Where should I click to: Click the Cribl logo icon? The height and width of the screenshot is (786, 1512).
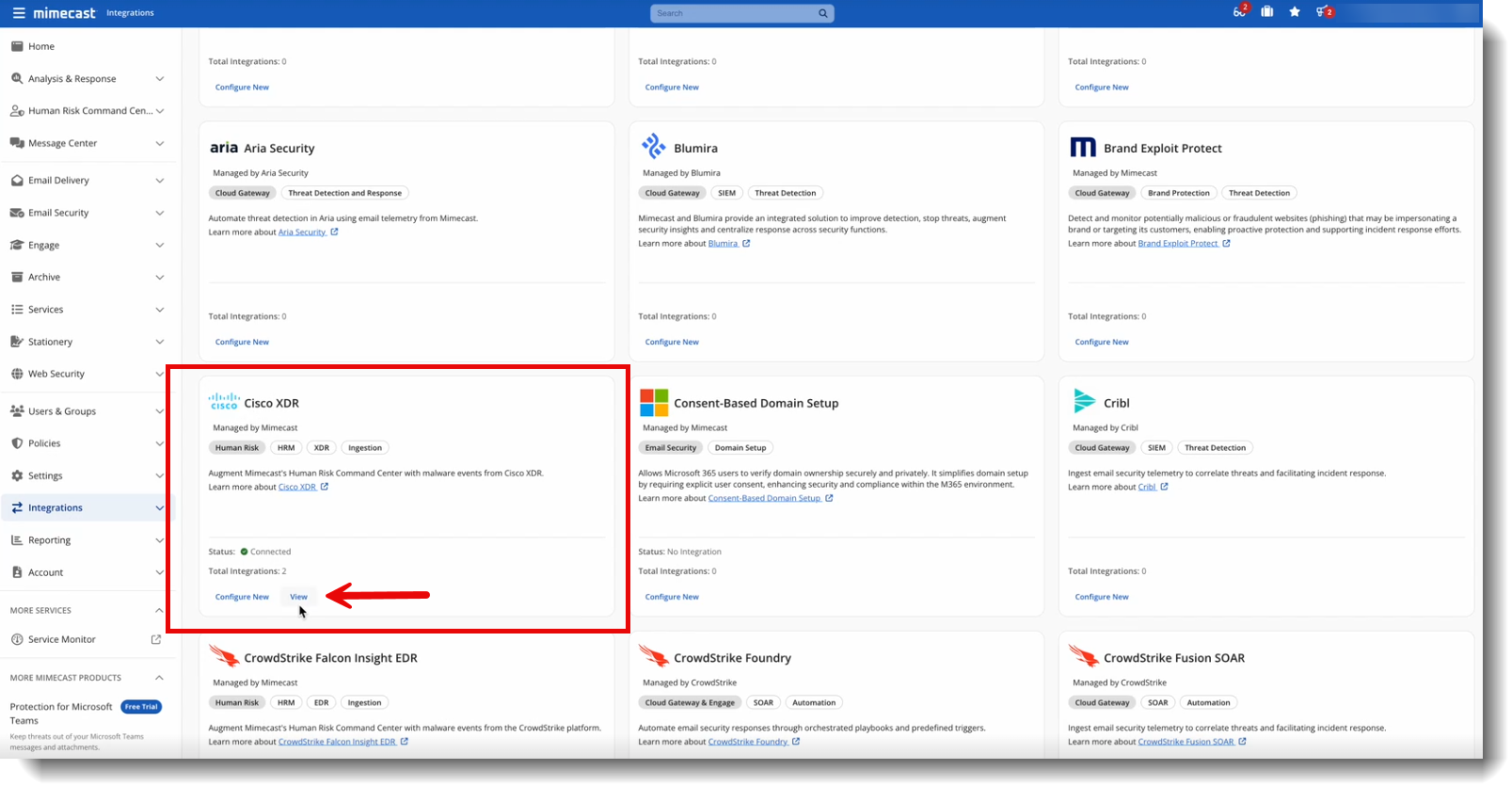[x=1084, y=402]
